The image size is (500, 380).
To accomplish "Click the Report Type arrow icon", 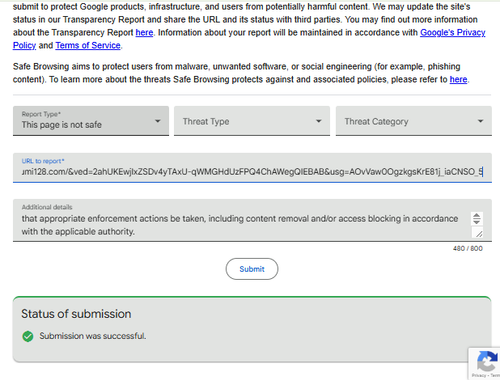I will coord(158,121).
